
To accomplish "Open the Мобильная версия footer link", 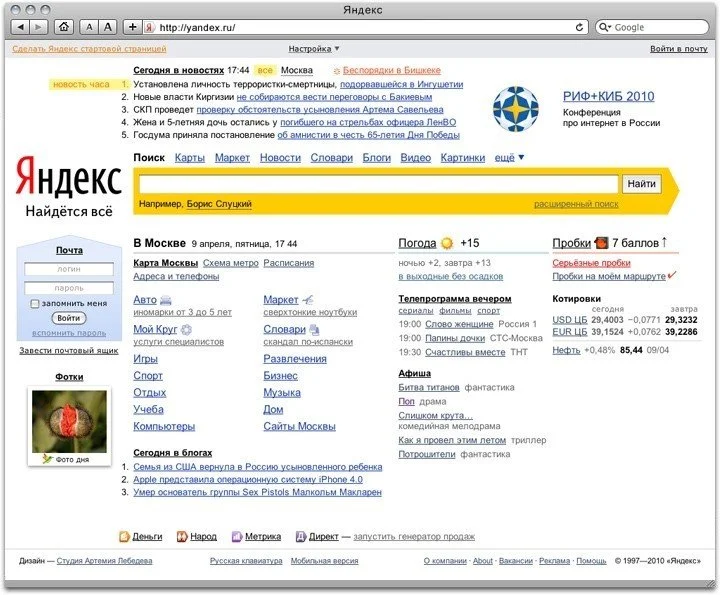I will click(324, 561).
